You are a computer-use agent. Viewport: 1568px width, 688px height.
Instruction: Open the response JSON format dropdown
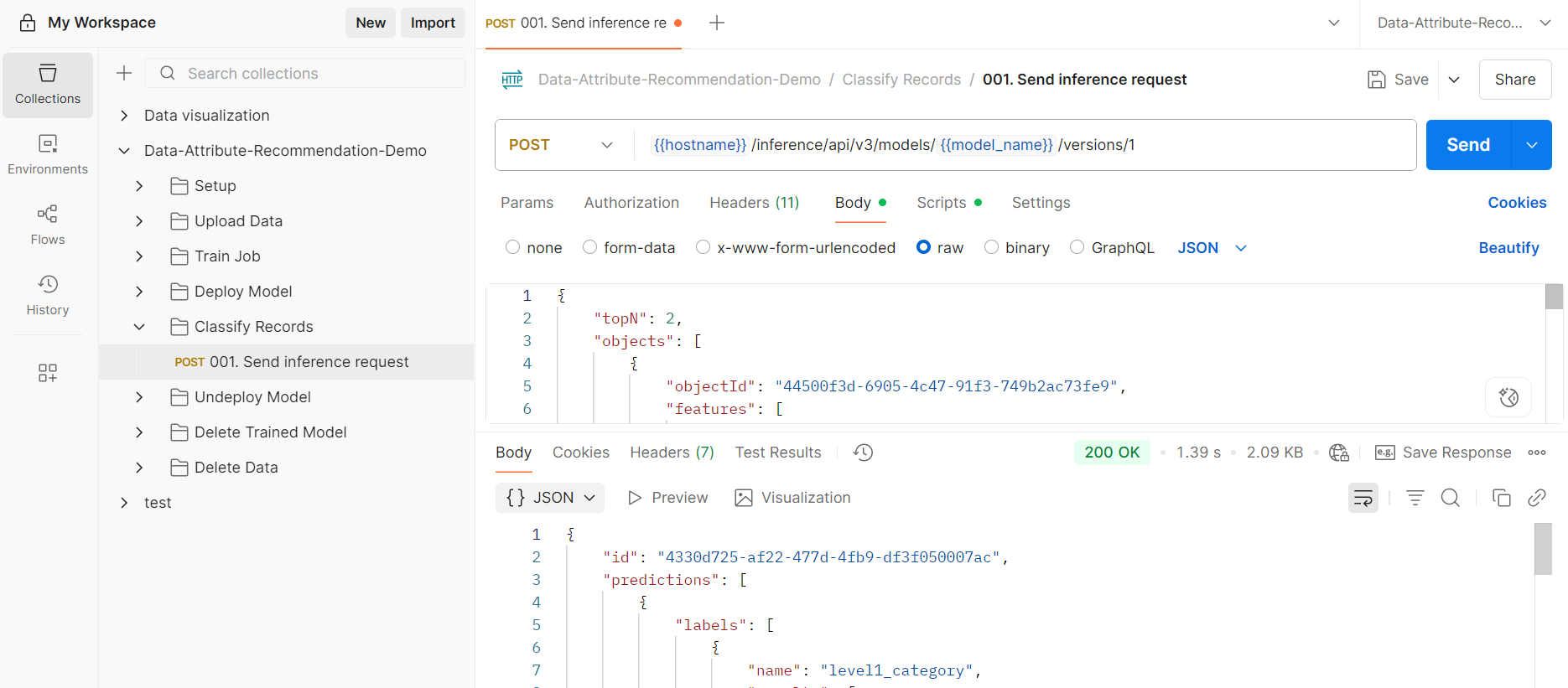point(550,498)
